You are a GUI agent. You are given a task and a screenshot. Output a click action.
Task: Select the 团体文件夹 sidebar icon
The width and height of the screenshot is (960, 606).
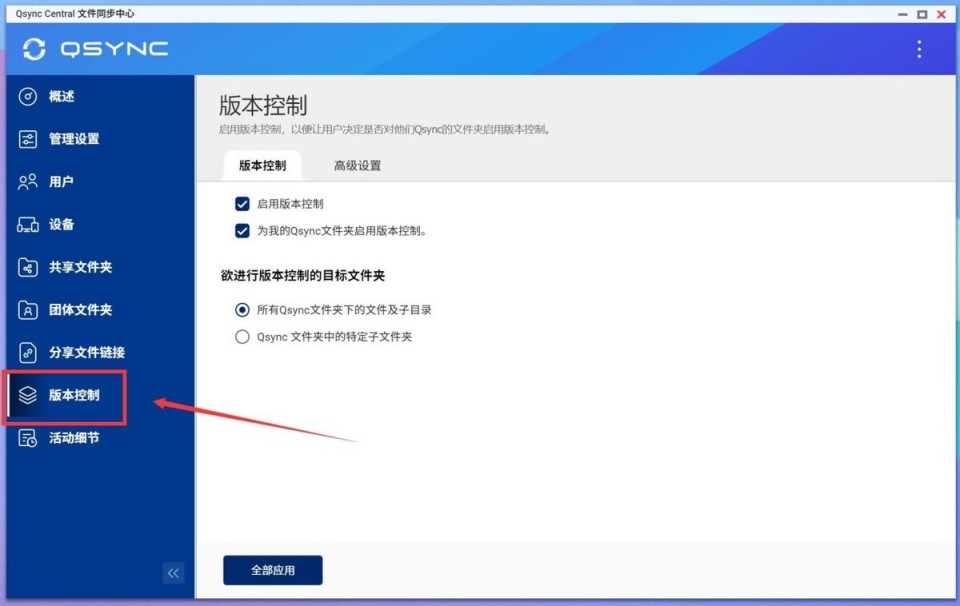coord(28,310)
